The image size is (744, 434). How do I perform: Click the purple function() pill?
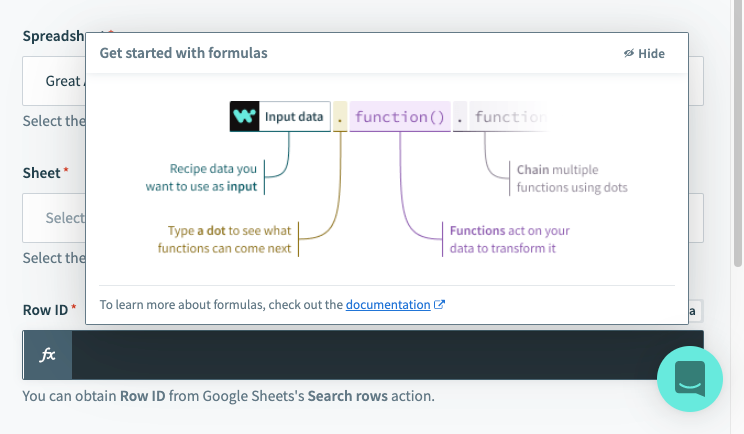click(400, 117)
